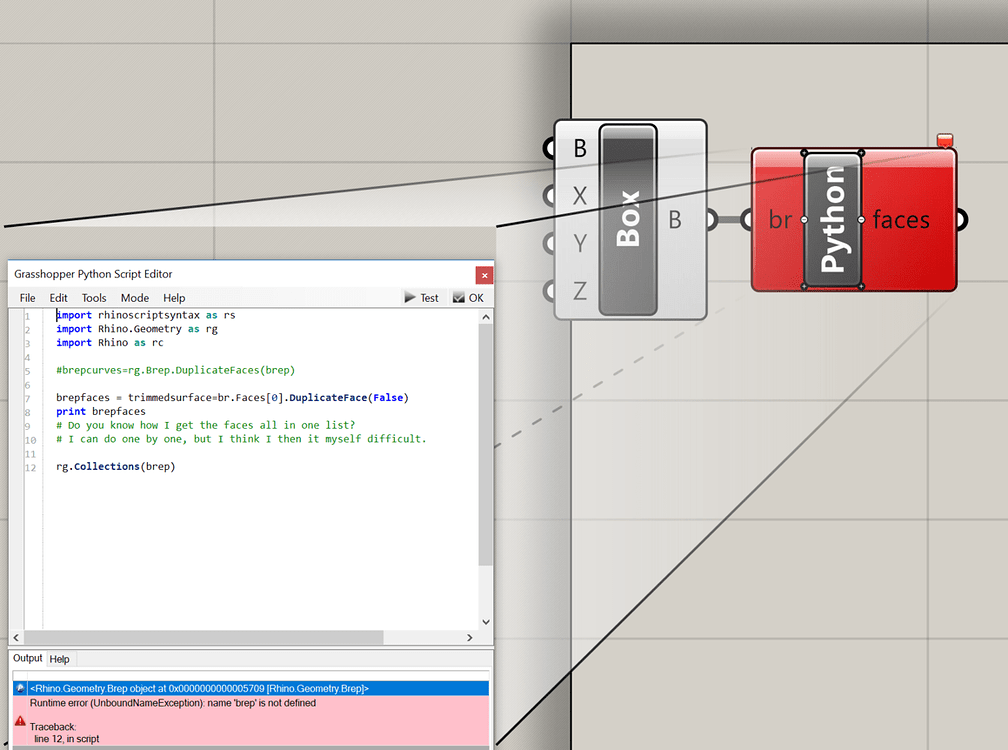Image resolution: width=1008 pixels, height=750 pixels.
Task: Click the Z input of Box component
Action: point(579,291)
